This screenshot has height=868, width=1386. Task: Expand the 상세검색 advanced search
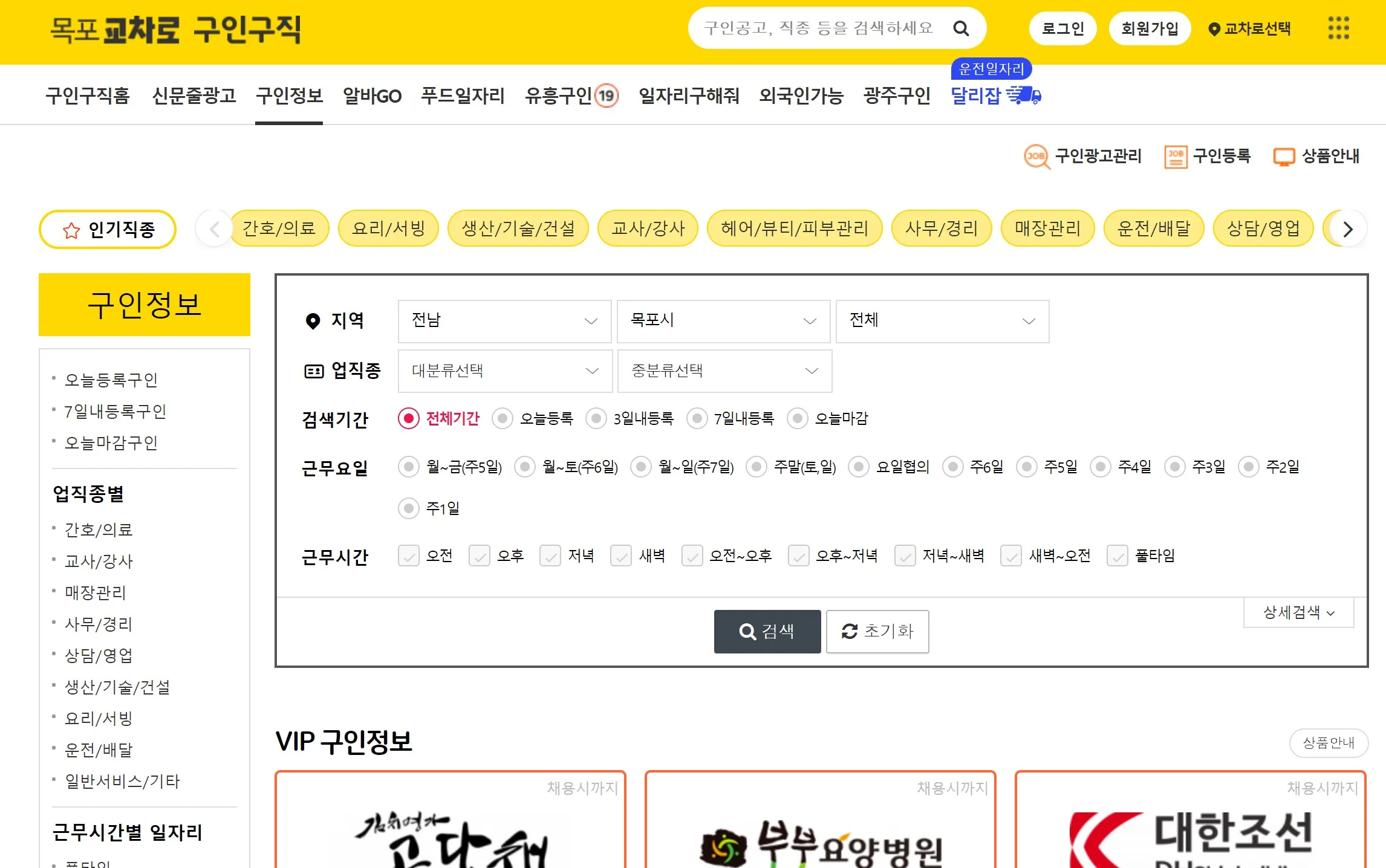click(1298, 612)
